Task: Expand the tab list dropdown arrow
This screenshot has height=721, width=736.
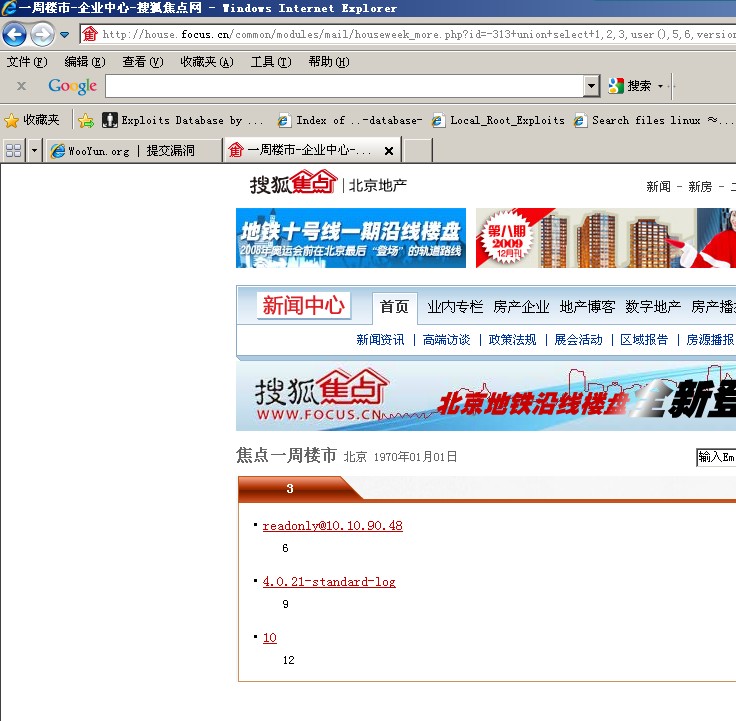Action: click(34, 151)
